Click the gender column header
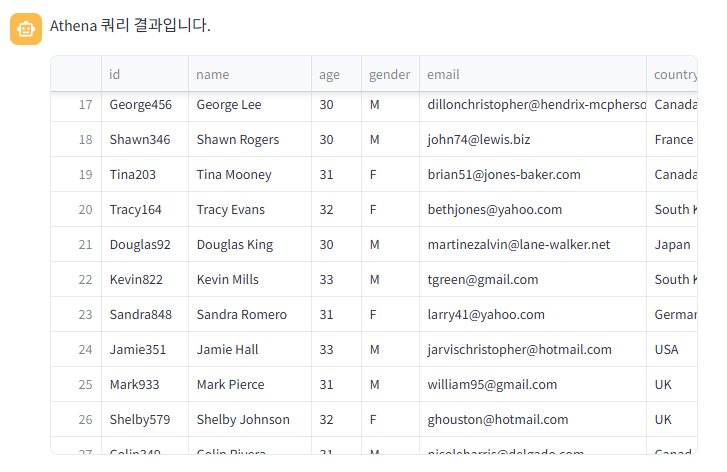 click(x=390, y=74)
